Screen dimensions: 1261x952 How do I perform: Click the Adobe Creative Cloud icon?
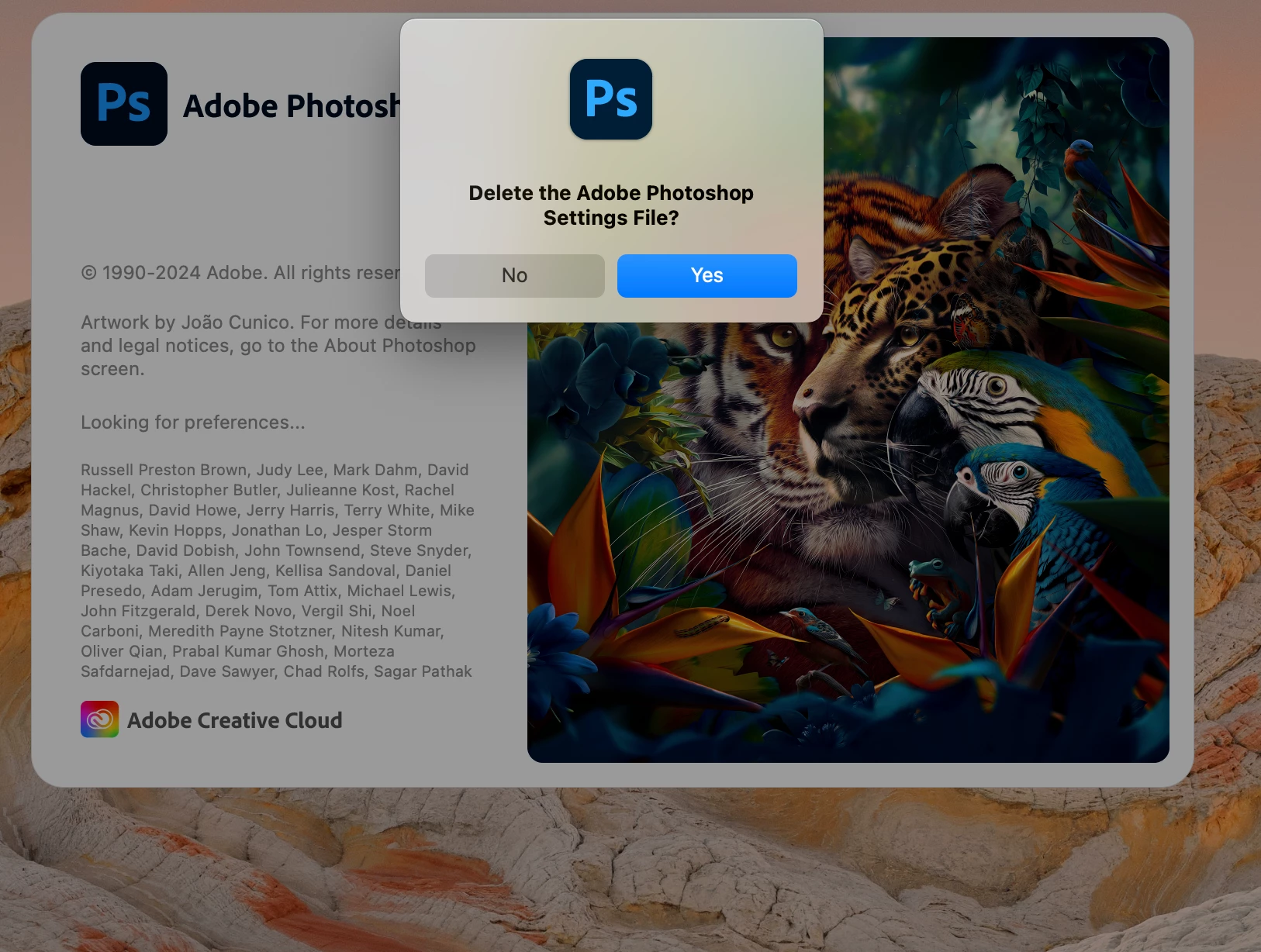click(x=99, y=719)
